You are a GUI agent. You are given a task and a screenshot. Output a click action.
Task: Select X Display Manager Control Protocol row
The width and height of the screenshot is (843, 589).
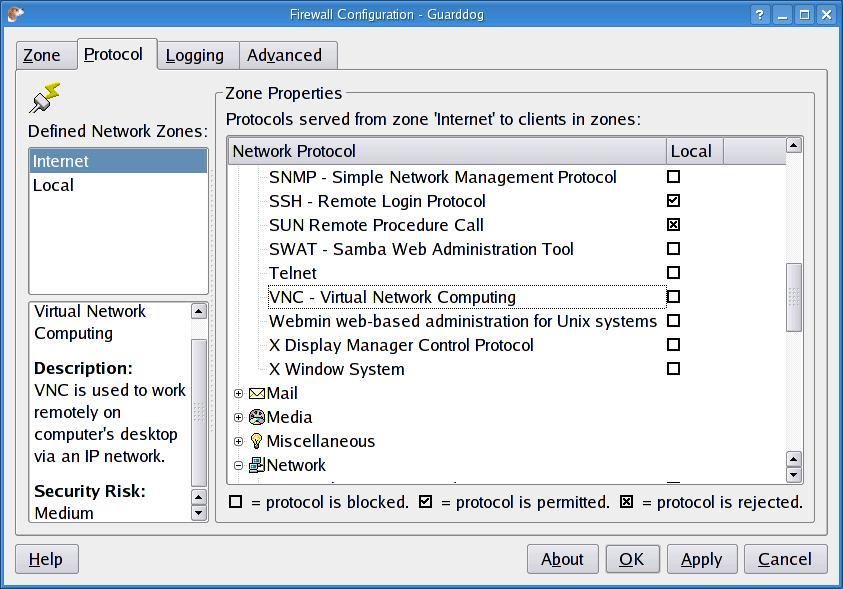click(401, 345)
